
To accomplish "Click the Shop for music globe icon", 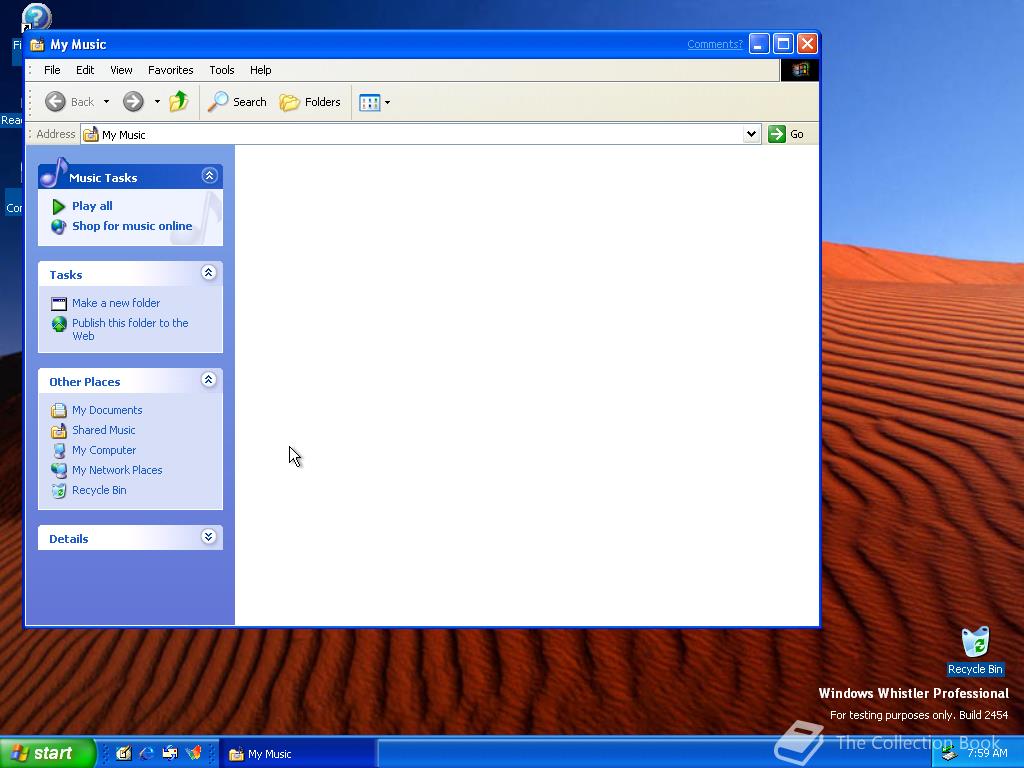I will pos(59,227).
